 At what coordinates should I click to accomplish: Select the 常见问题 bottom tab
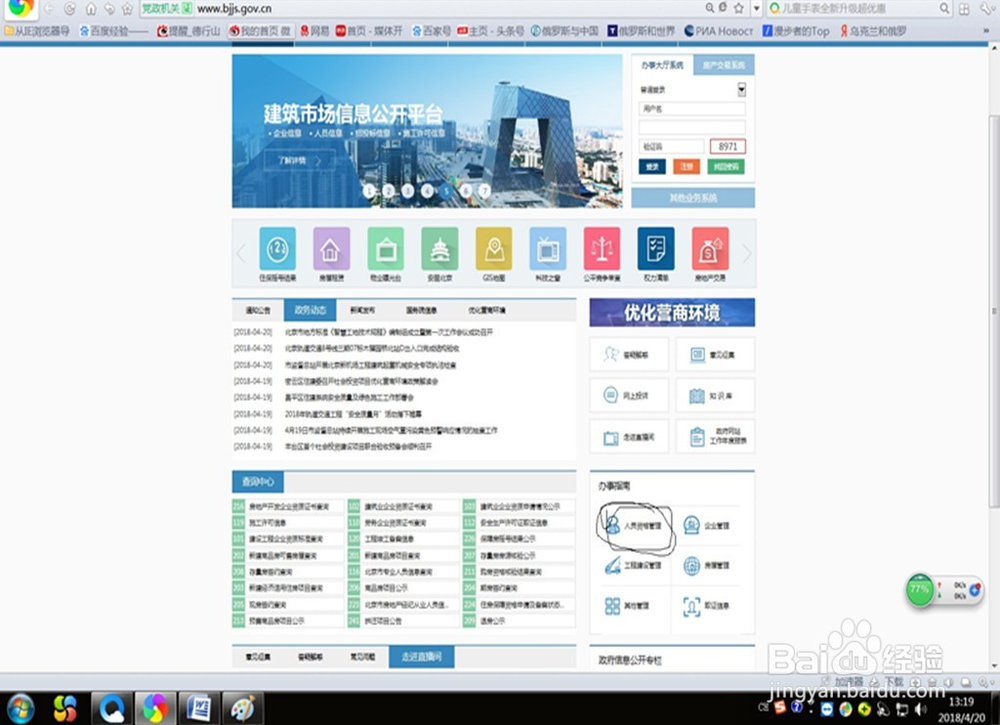click(362, 656)
